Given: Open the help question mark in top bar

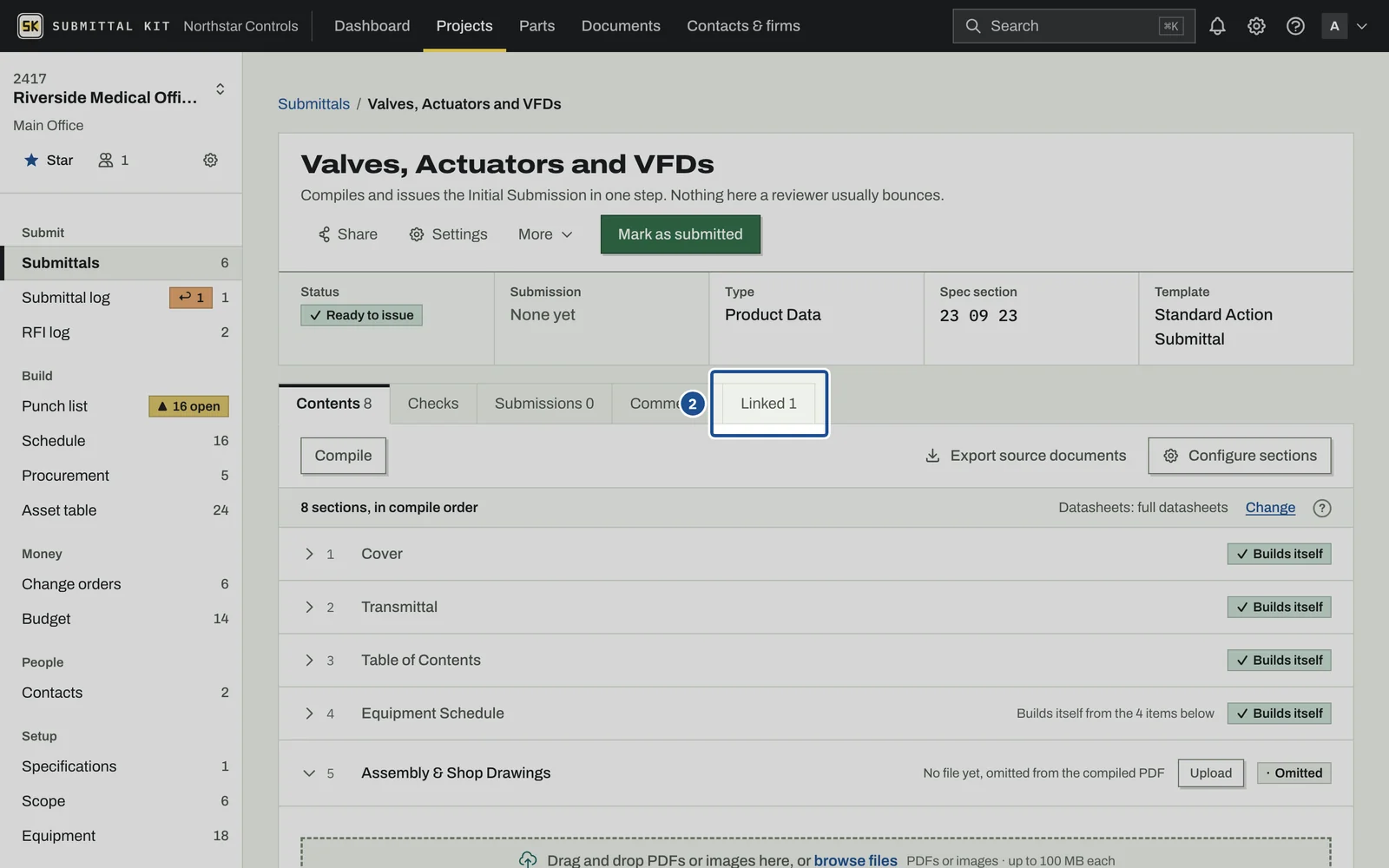Looking at the screenshot, I should 1295,26.
